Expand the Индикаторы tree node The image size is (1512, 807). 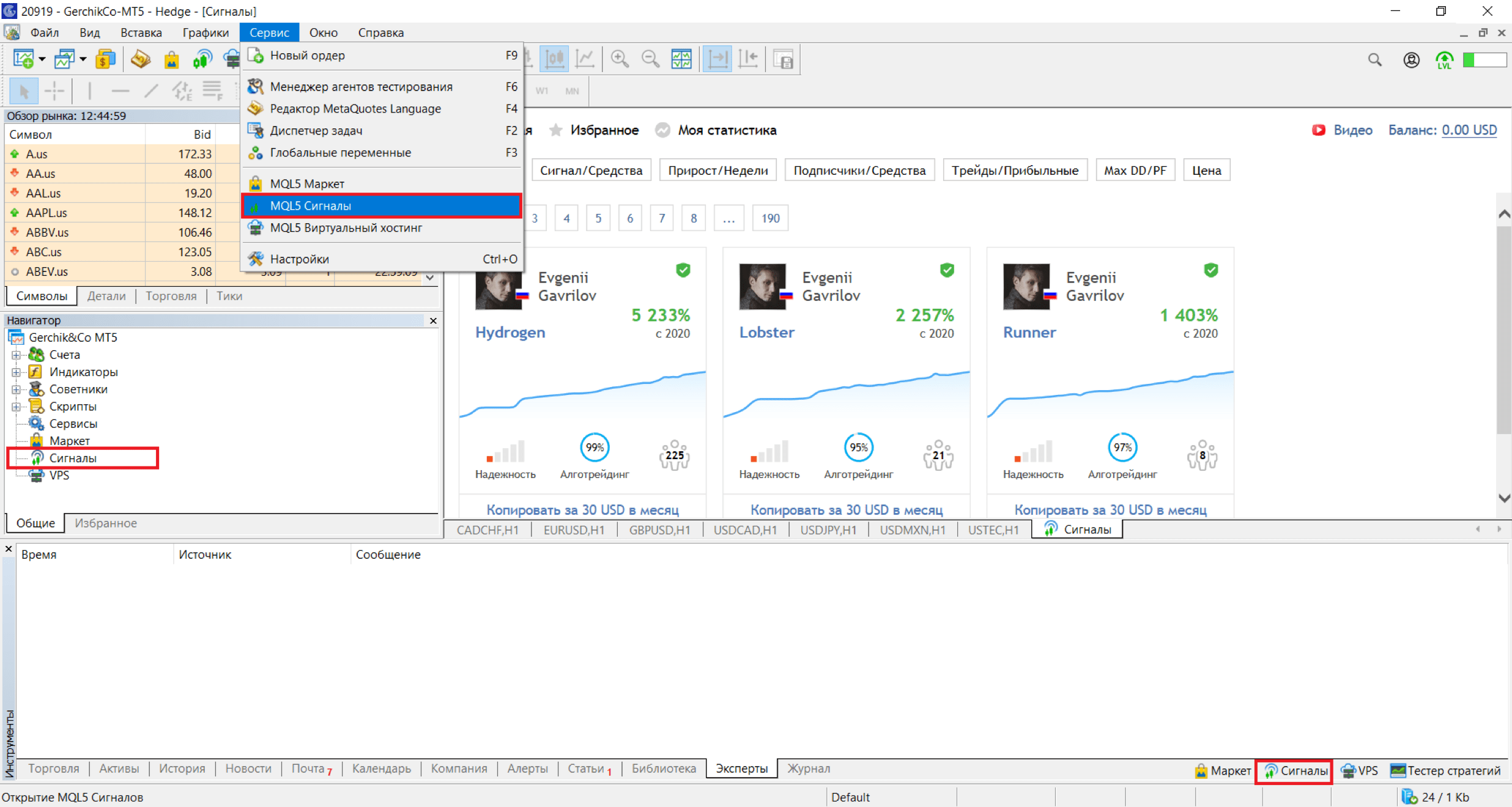[17, 372]
